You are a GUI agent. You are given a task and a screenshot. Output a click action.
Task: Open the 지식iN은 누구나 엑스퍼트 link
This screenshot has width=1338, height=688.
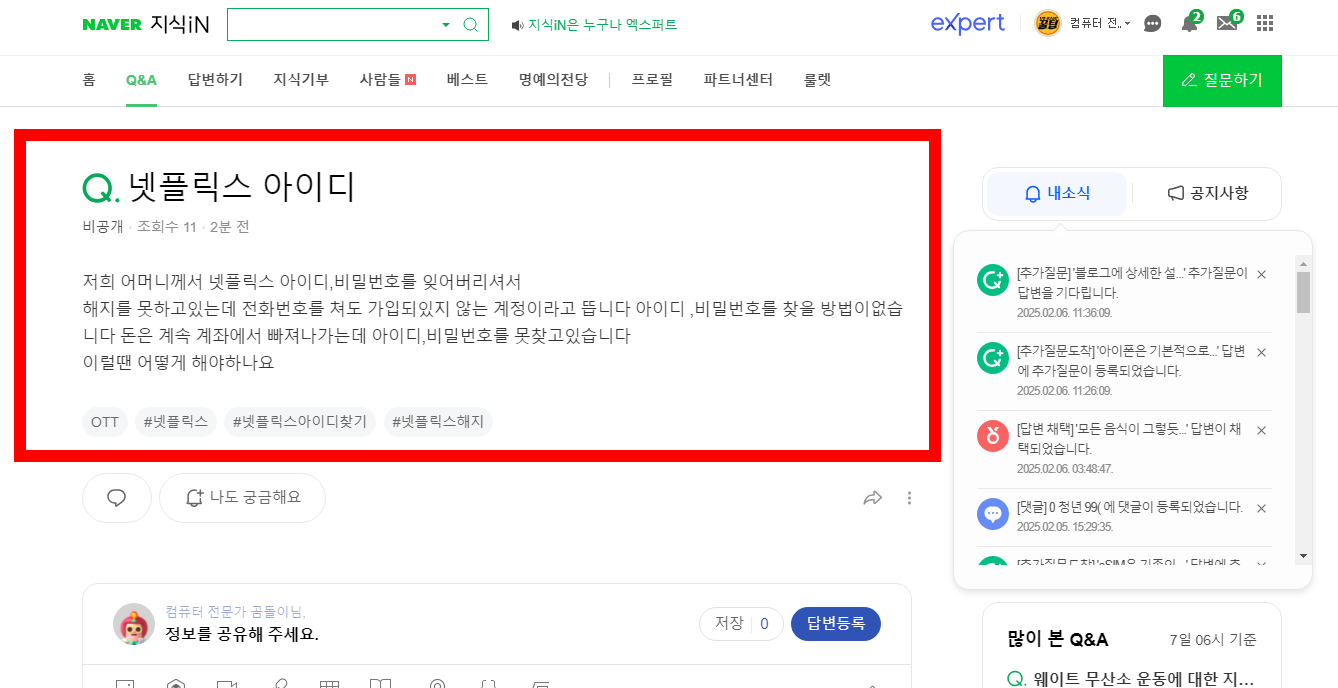coord(602,25)
